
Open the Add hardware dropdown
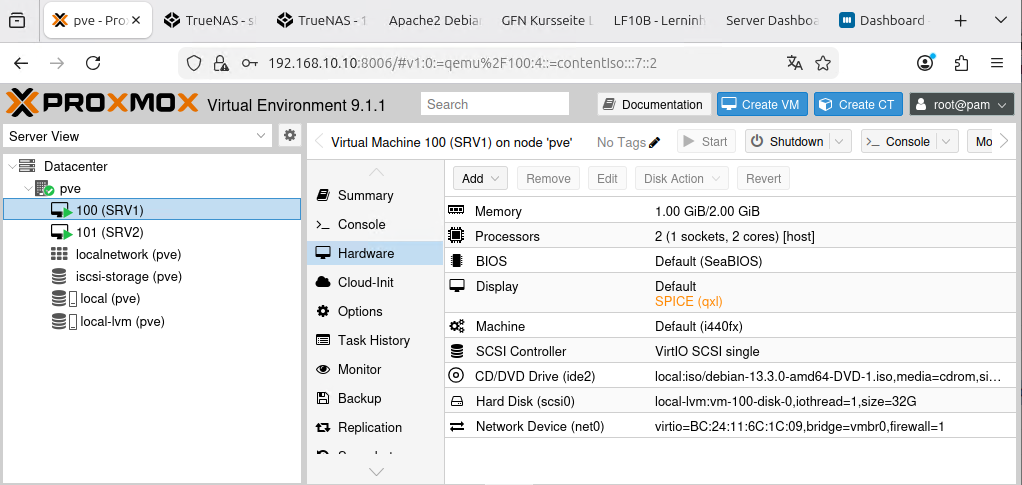point(481,178)
